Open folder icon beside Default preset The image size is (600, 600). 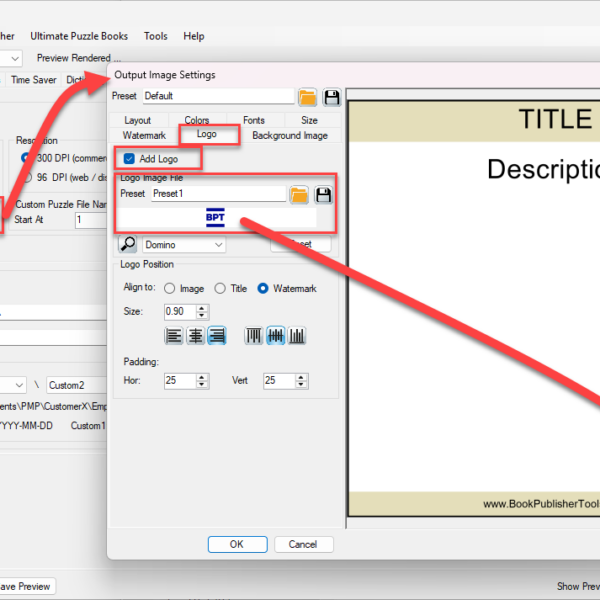pos(307,97)
